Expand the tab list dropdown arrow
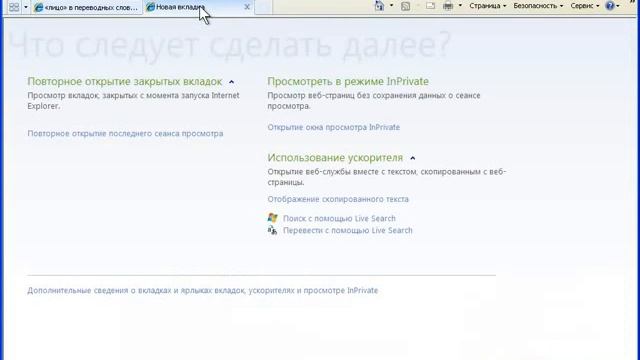Image resolution: width=640 pixels, height=360 pixels. tap(26, 7)
